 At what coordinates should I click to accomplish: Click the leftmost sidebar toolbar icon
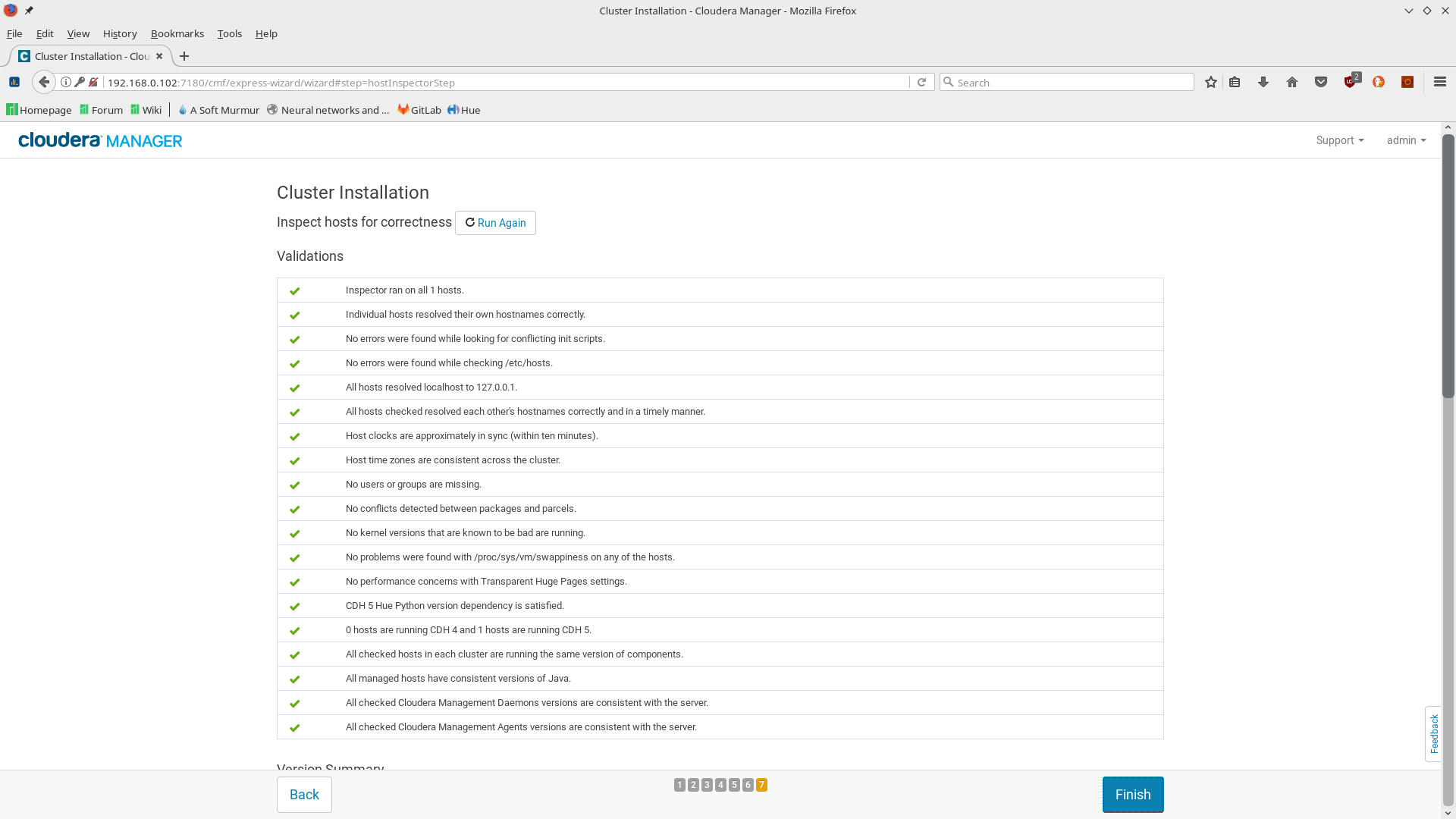click(x=14, y=82)
